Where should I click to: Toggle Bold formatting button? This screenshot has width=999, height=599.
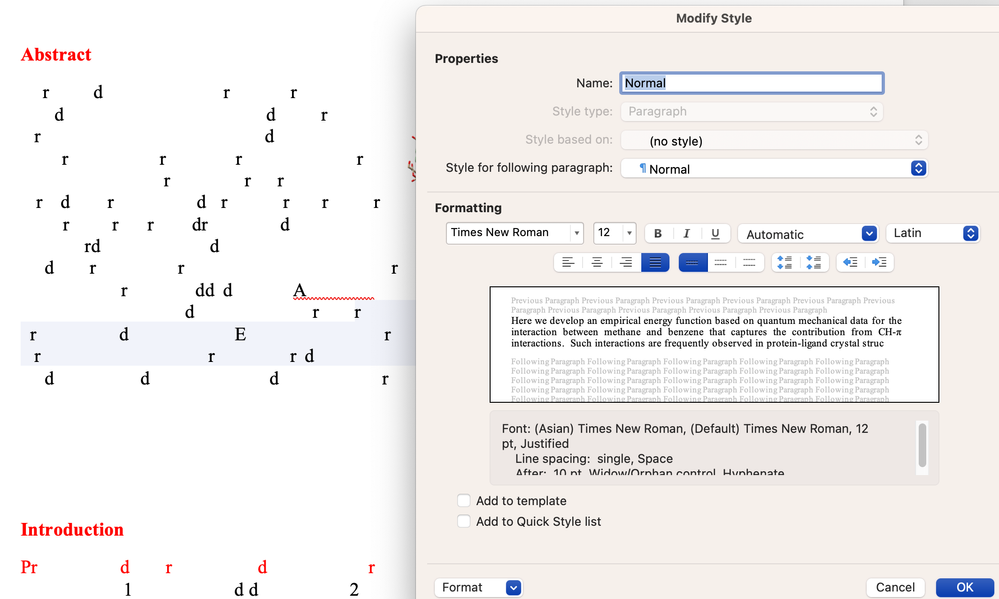coord(658,233)
